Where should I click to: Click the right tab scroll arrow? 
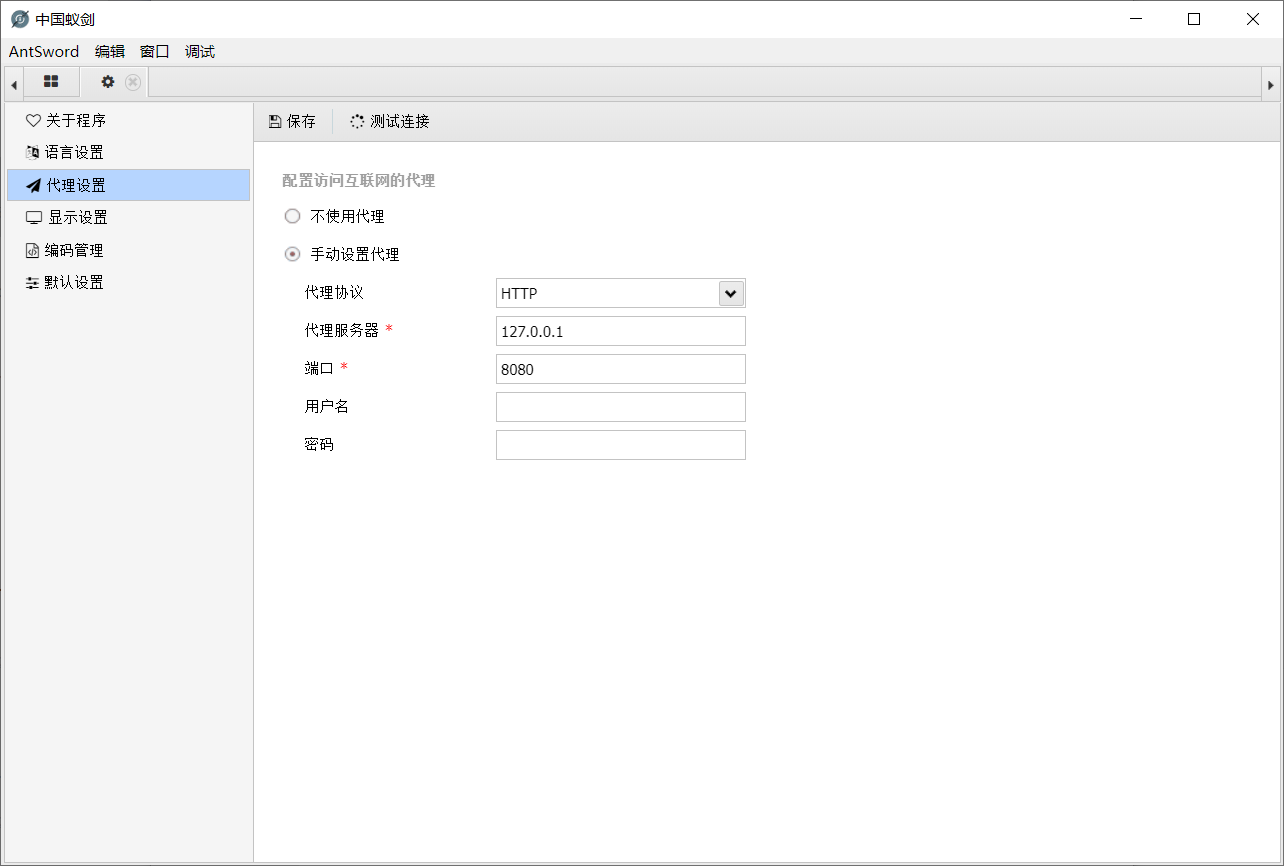[x=1271, y=85]
